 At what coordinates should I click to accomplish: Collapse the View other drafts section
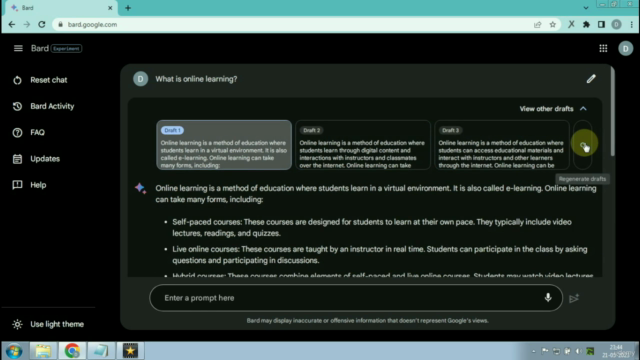553,109
